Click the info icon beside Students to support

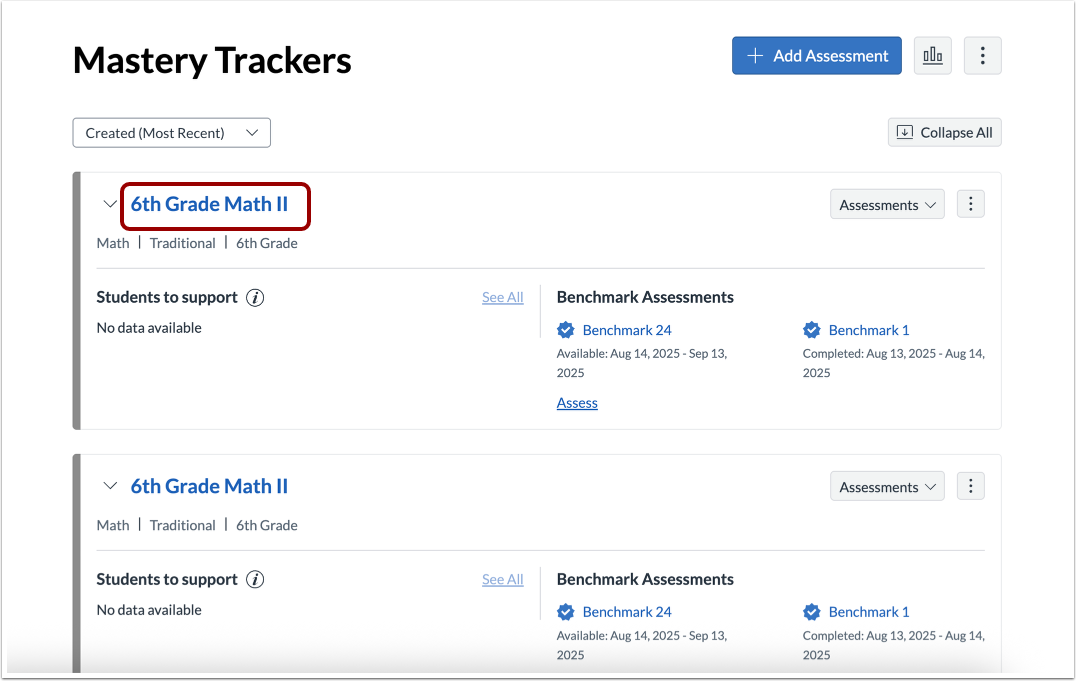coord(254,297)
